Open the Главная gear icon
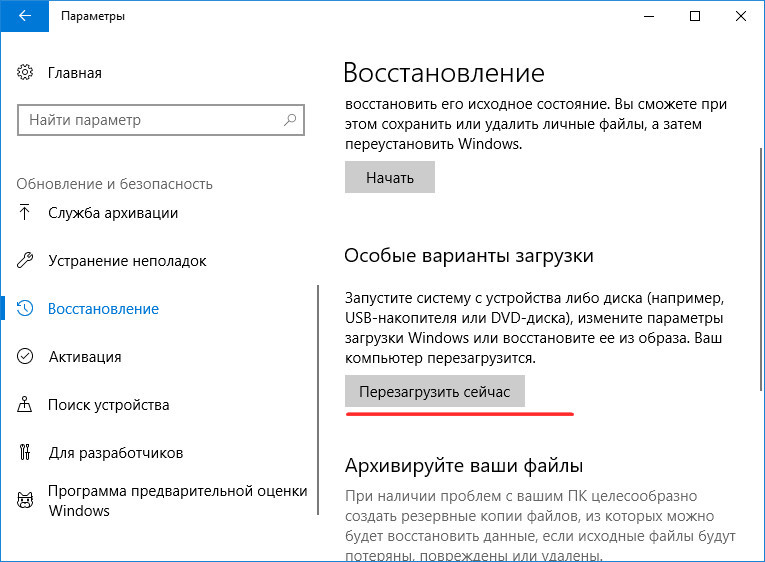 tap(25, 72)
